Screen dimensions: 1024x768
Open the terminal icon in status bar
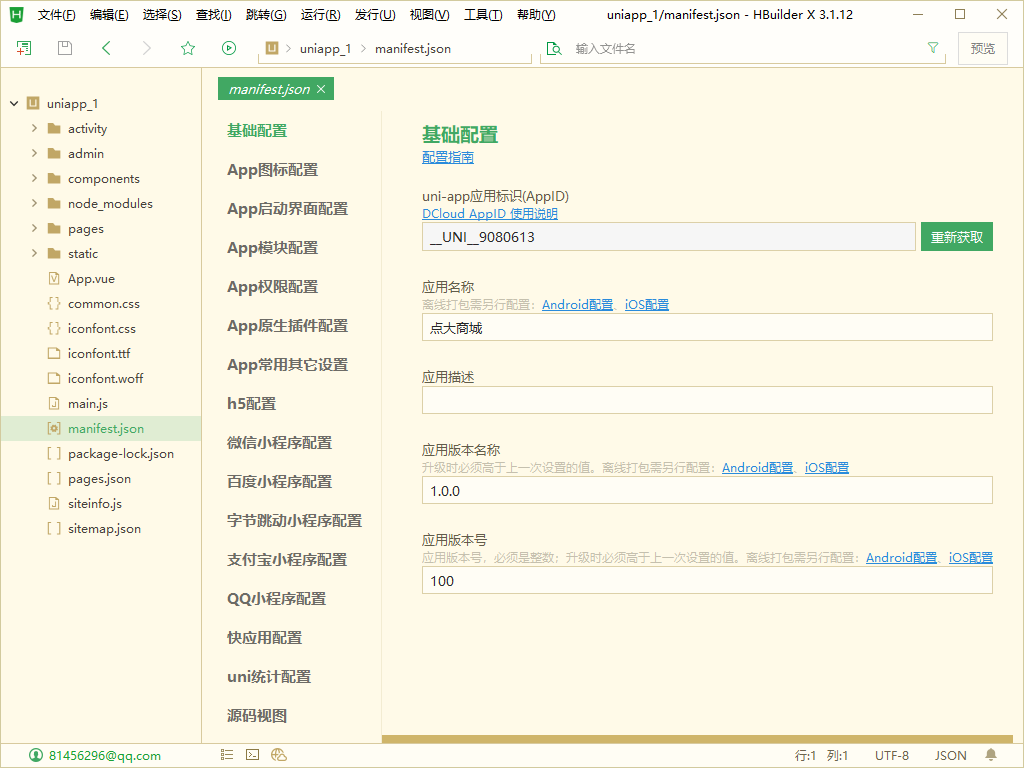click(x=253, y=755)
